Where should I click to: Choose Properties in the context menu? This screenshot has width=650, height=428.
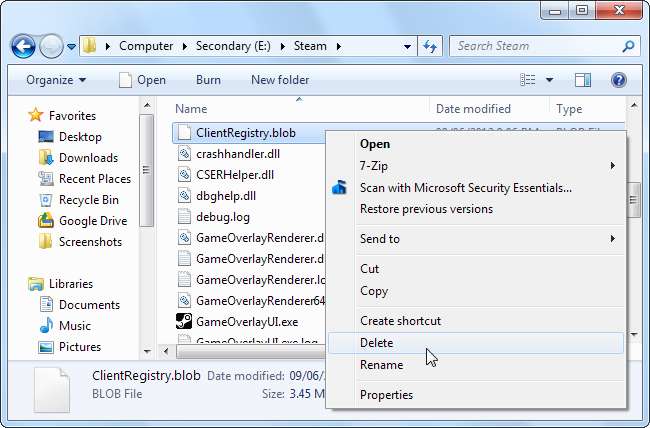pos(476,395)
